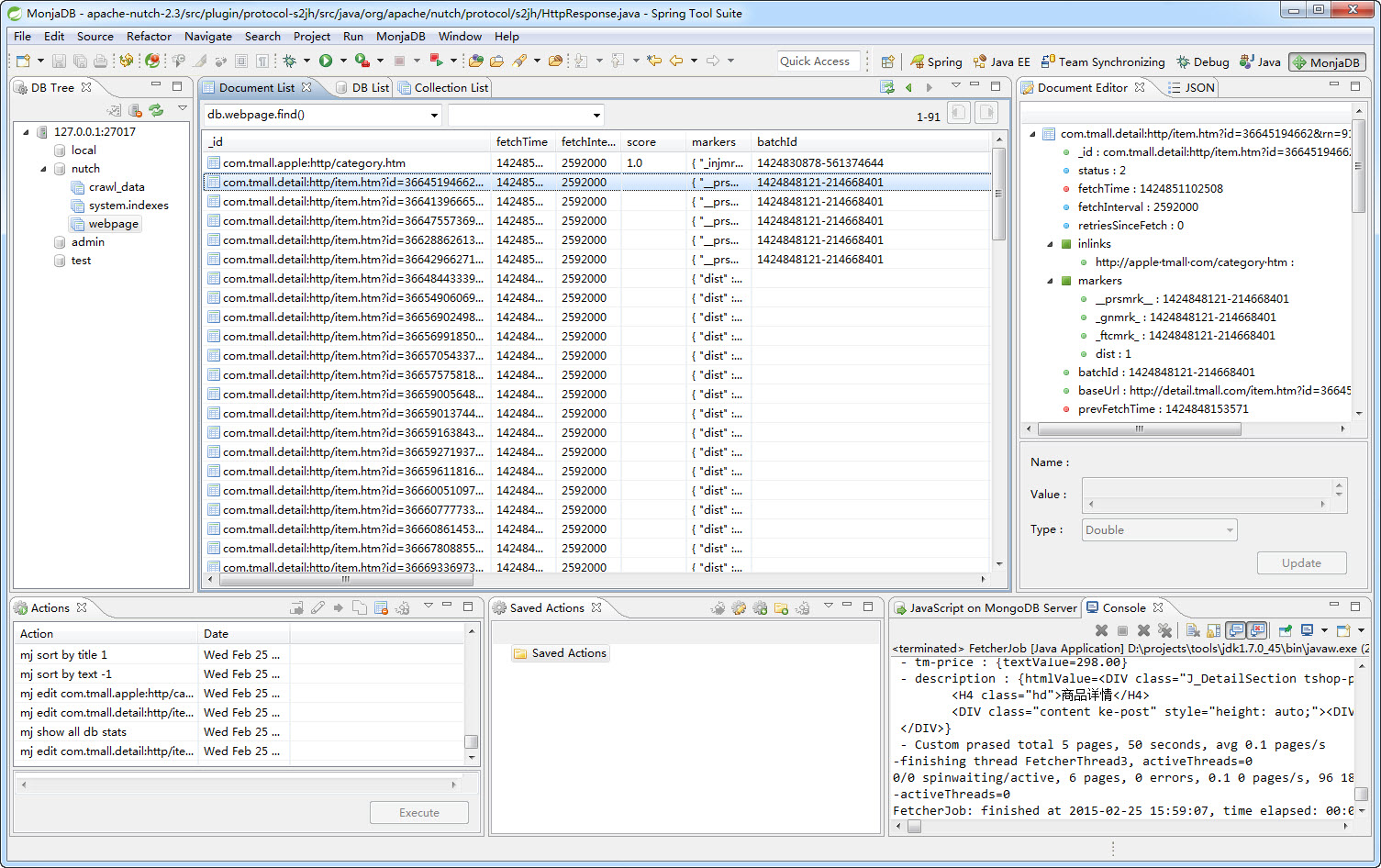Screen dimensions: 1381x868
Task: Switch to Java EE perspective
Action: click(x=1002, y=62)
